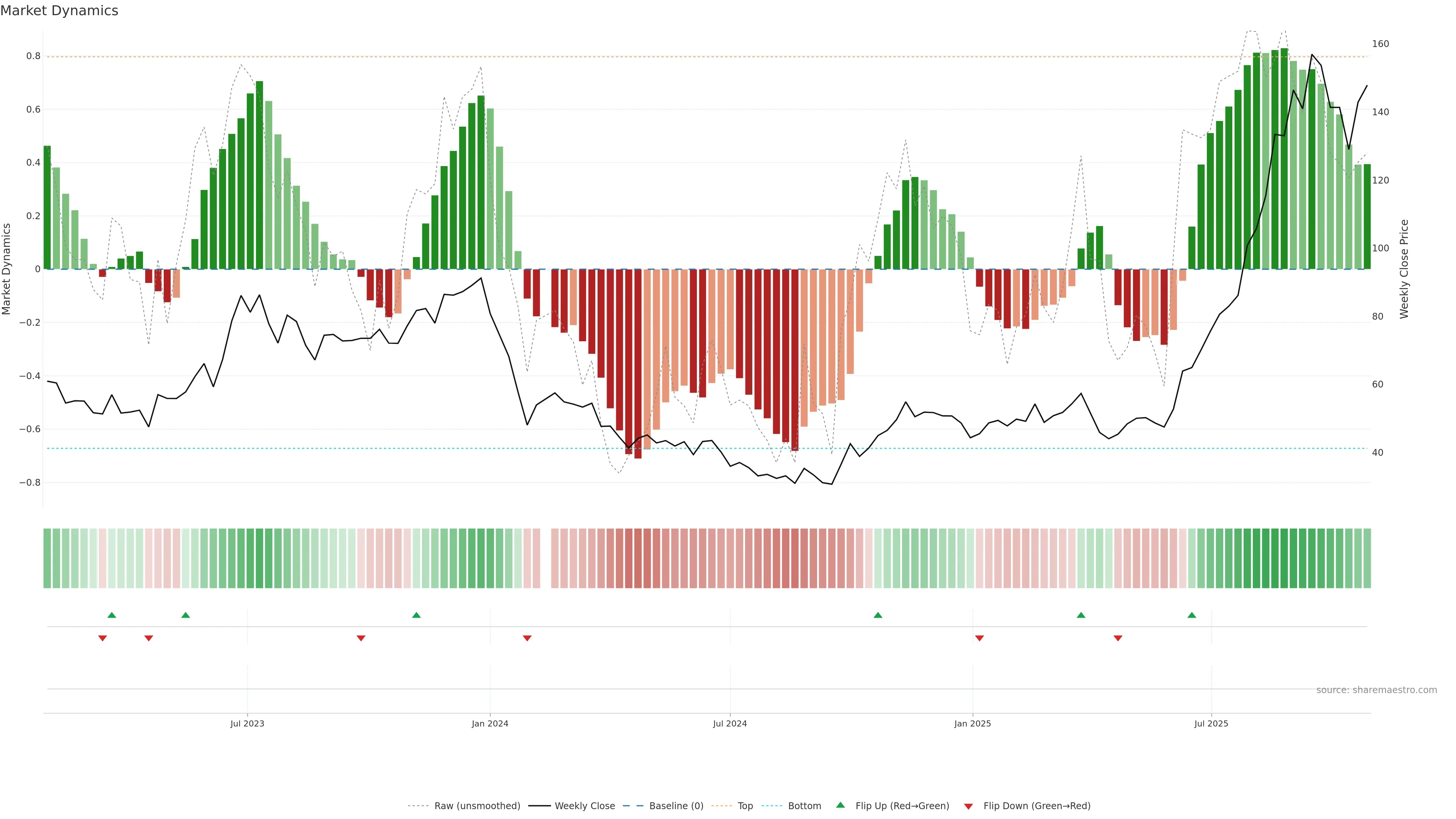Click the first green flip-up marker
This screenshot has width=1456, height=819.
(x=112, y=615)
